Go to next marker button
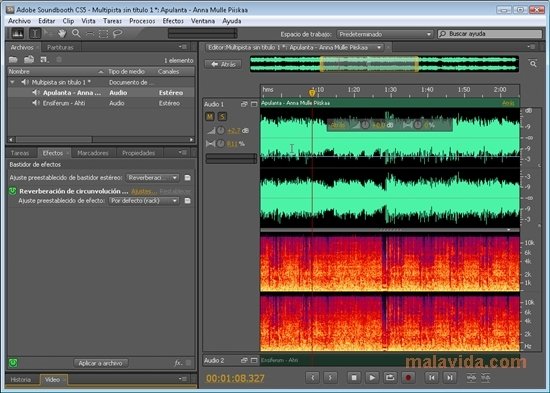Image resolution: width=550 pixels, height=393 pixels. coord(449,378)
